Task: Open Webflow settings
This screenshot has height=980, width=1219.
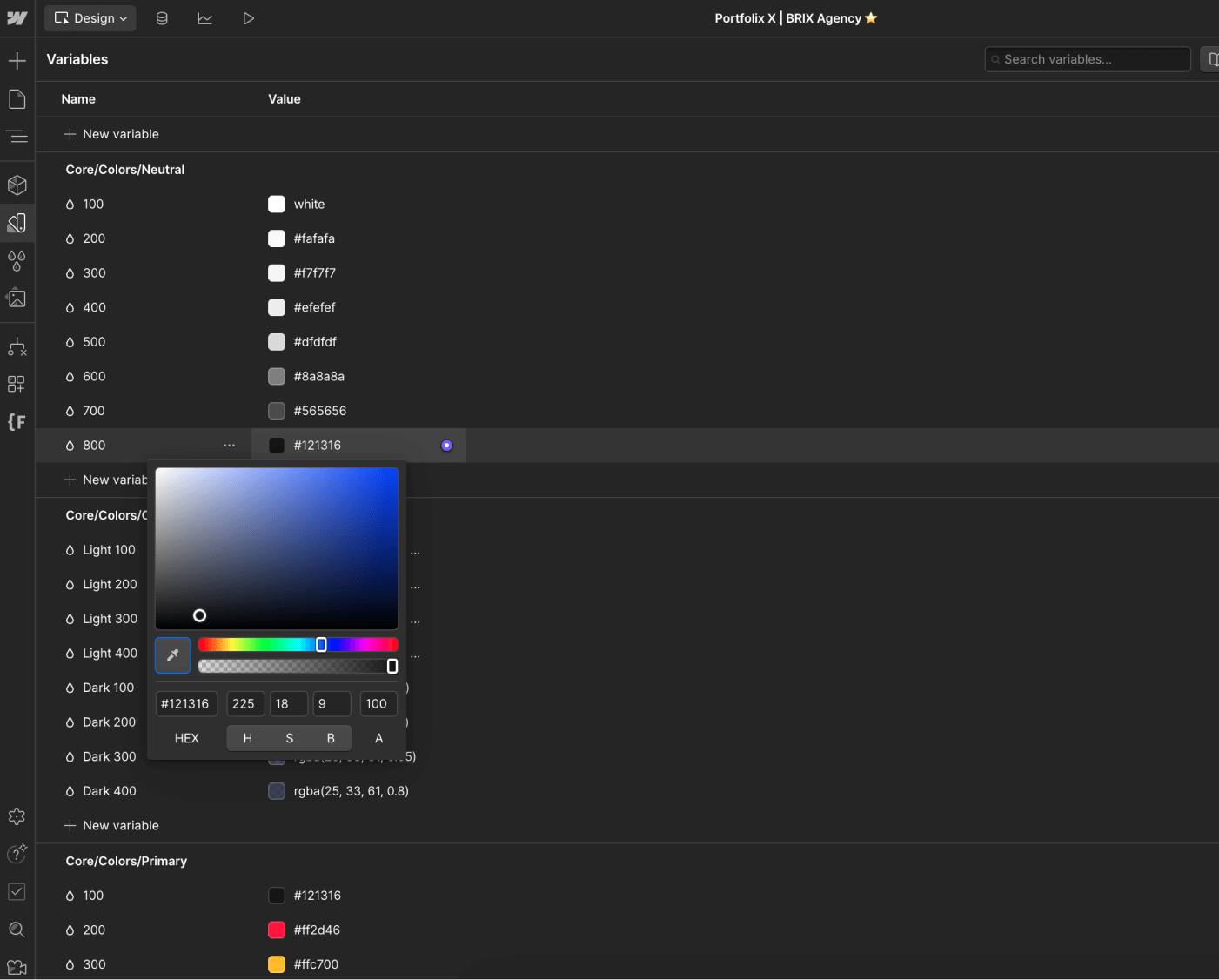Action: 17,816
